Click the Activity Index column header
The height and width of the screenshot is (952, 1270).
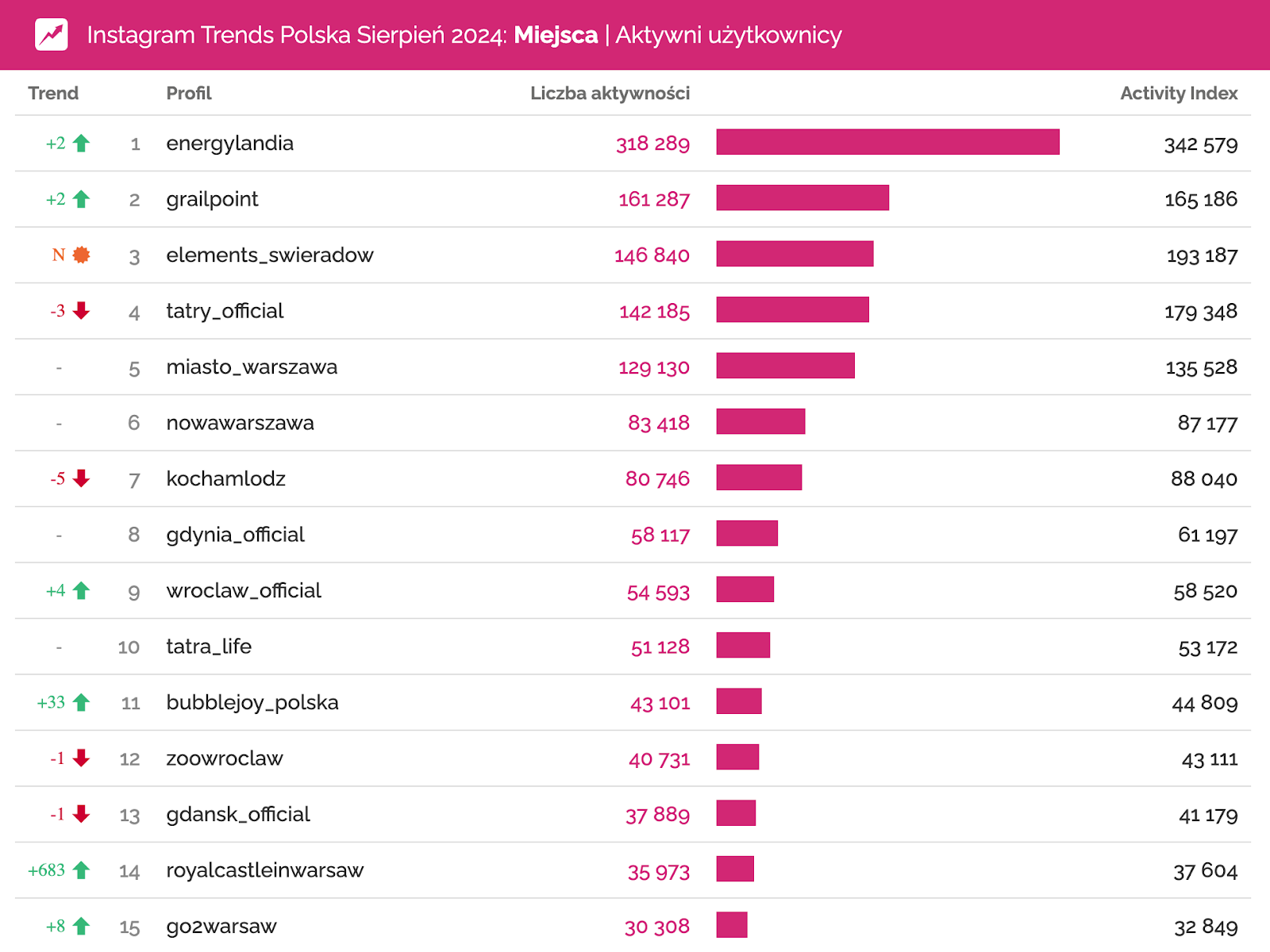tap(1179, 94)
